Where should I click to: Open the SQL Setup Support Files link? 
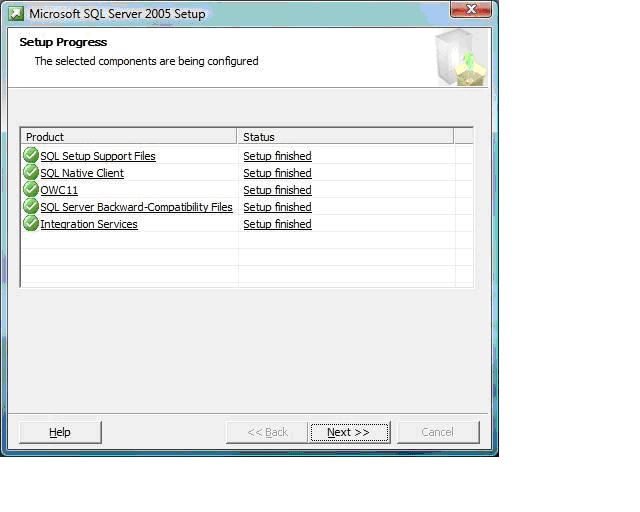click(x=98, y=156)
